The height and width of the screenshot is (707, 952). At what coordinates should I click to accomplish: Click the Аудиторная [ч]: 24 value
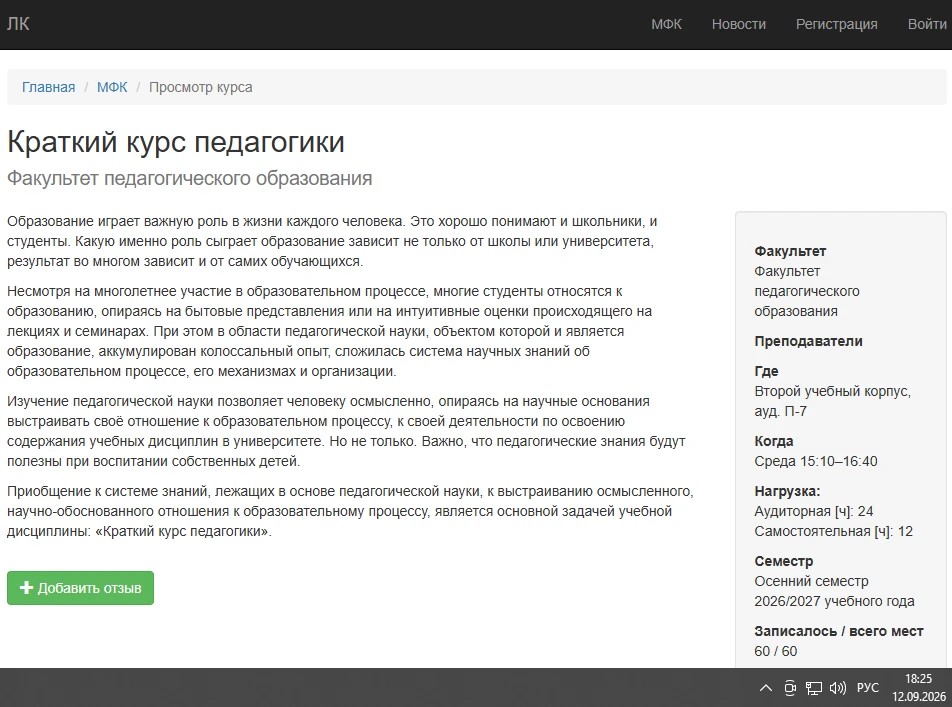814,511
